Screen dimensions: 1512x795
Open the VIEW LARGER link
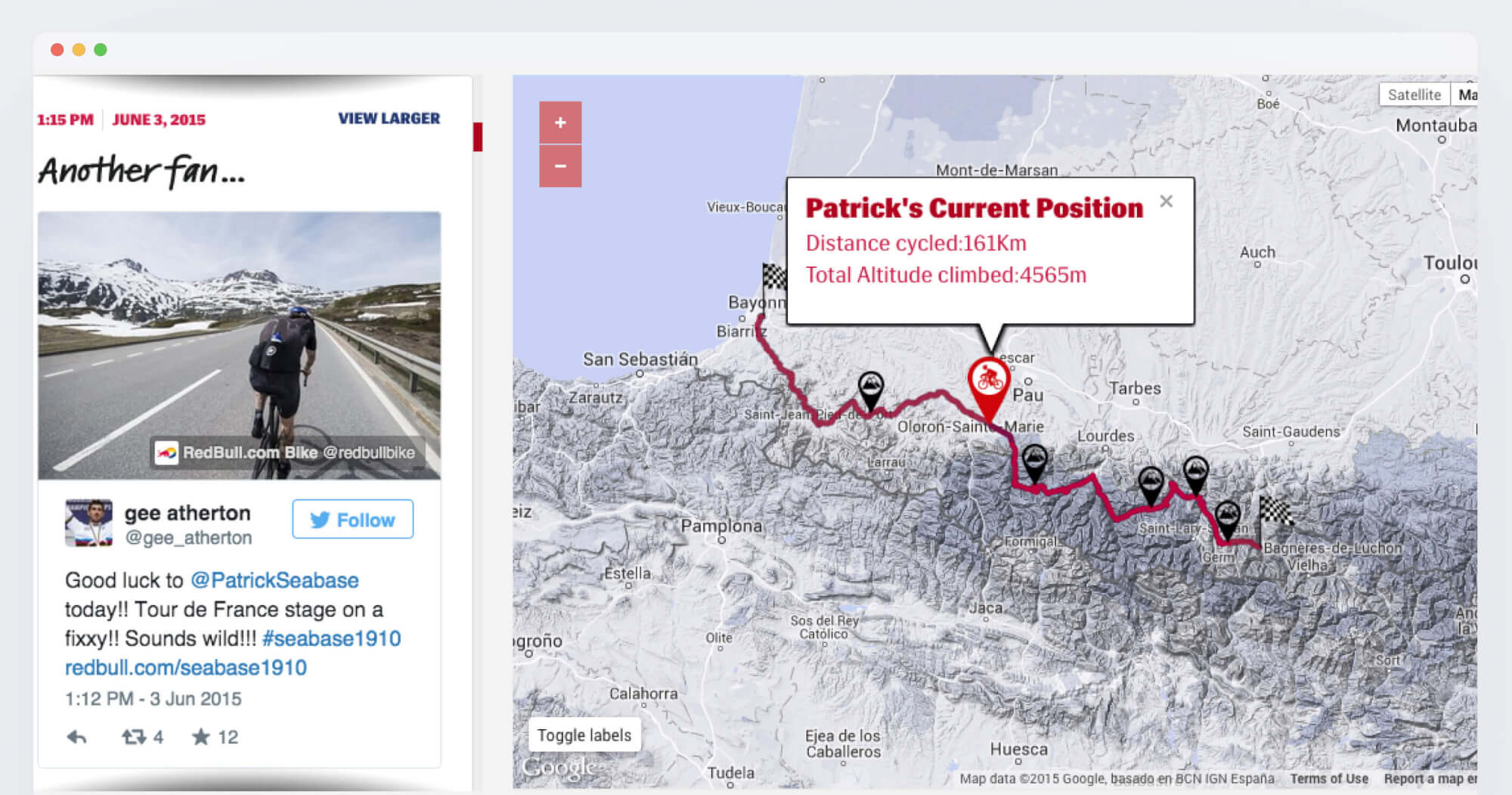click(x=389, y=118)
